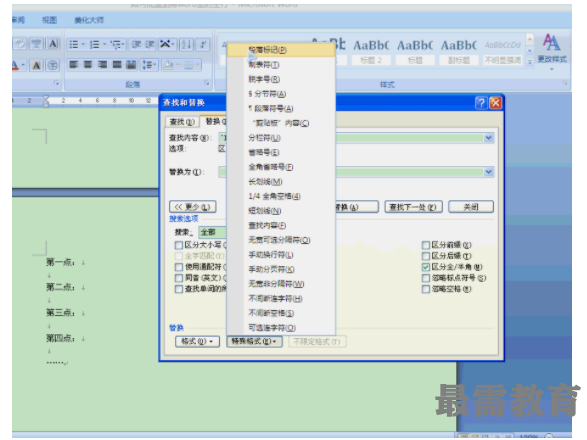Open the 查找内容 combo box arrow

tap(488, 138)
